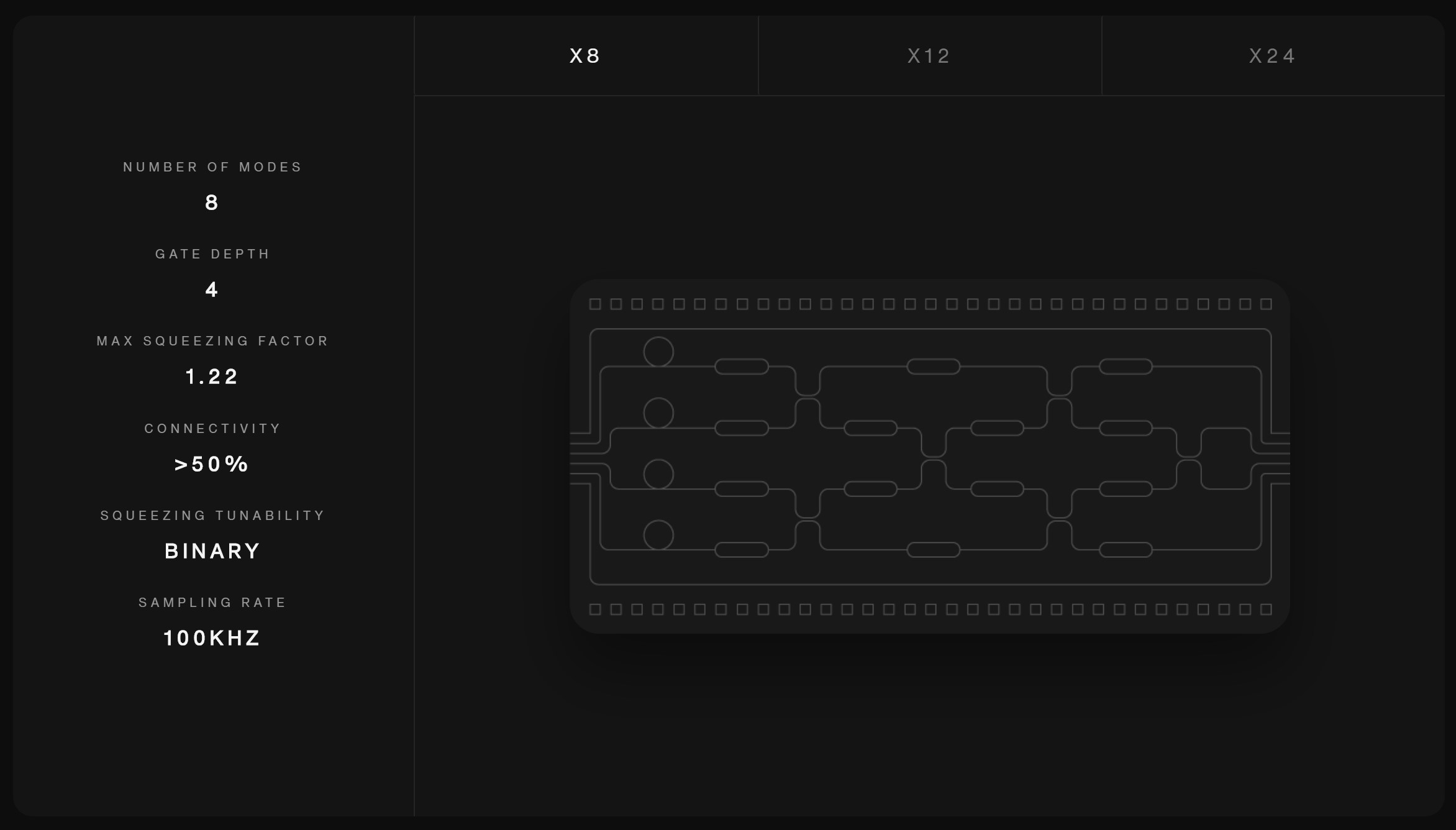Click the CONNECTIVITY label
The image size is (1456, 830).
point(212,429)
